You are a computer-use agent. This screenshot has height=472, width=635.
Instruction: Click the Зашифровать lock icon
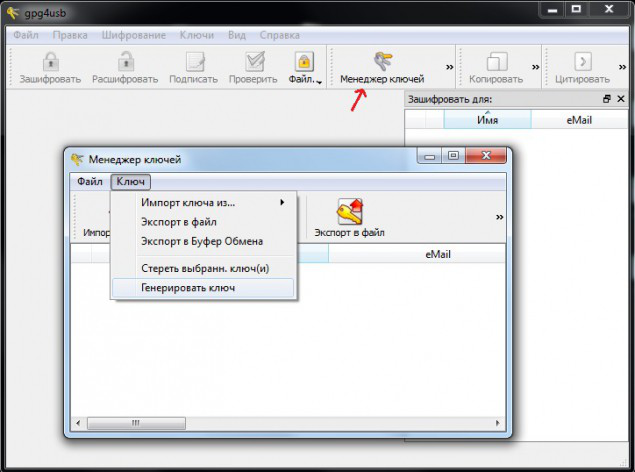coord(51,62)
